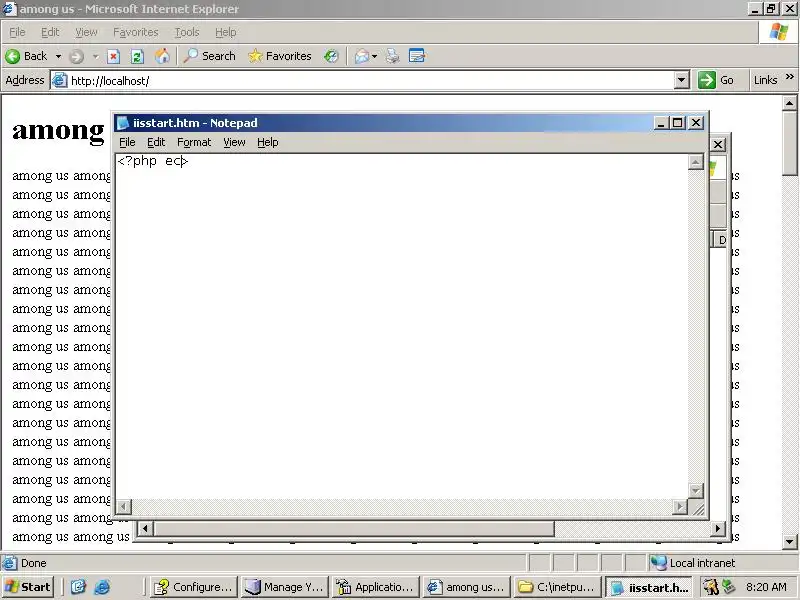Open Notepad's Format menu
The image size is (800, 600).
point(194,142)
